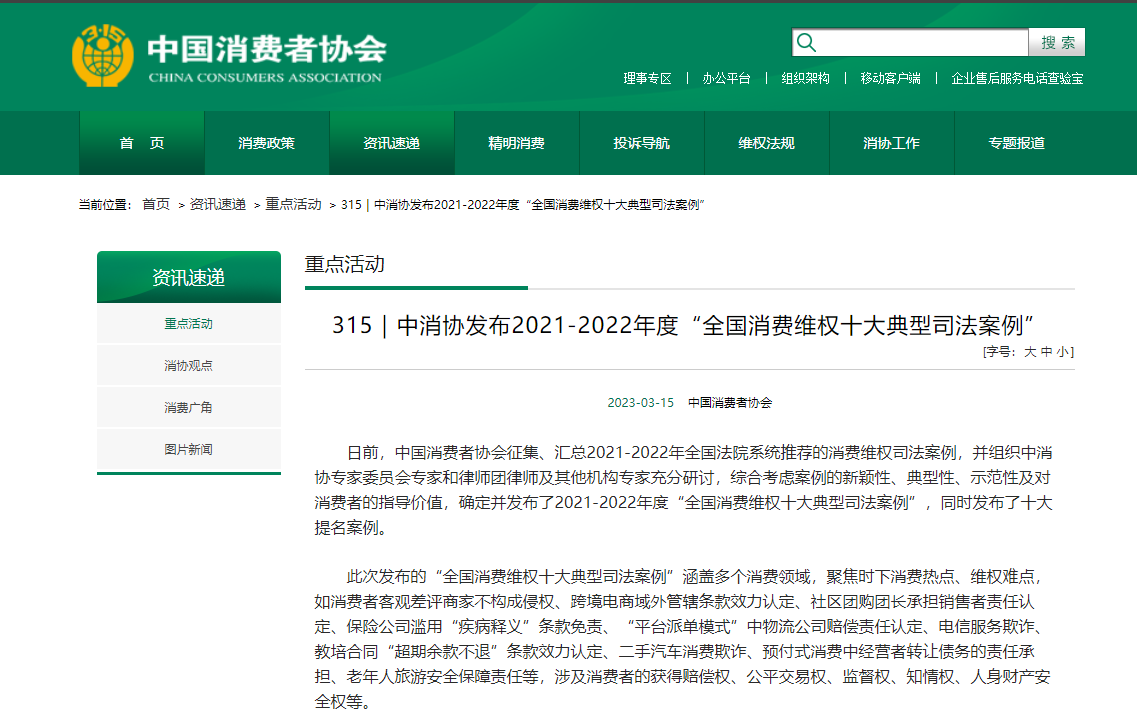1137x717 pixels.
Task: Click 资讯速递 in the breadcrumb trail
Action: 218,204
